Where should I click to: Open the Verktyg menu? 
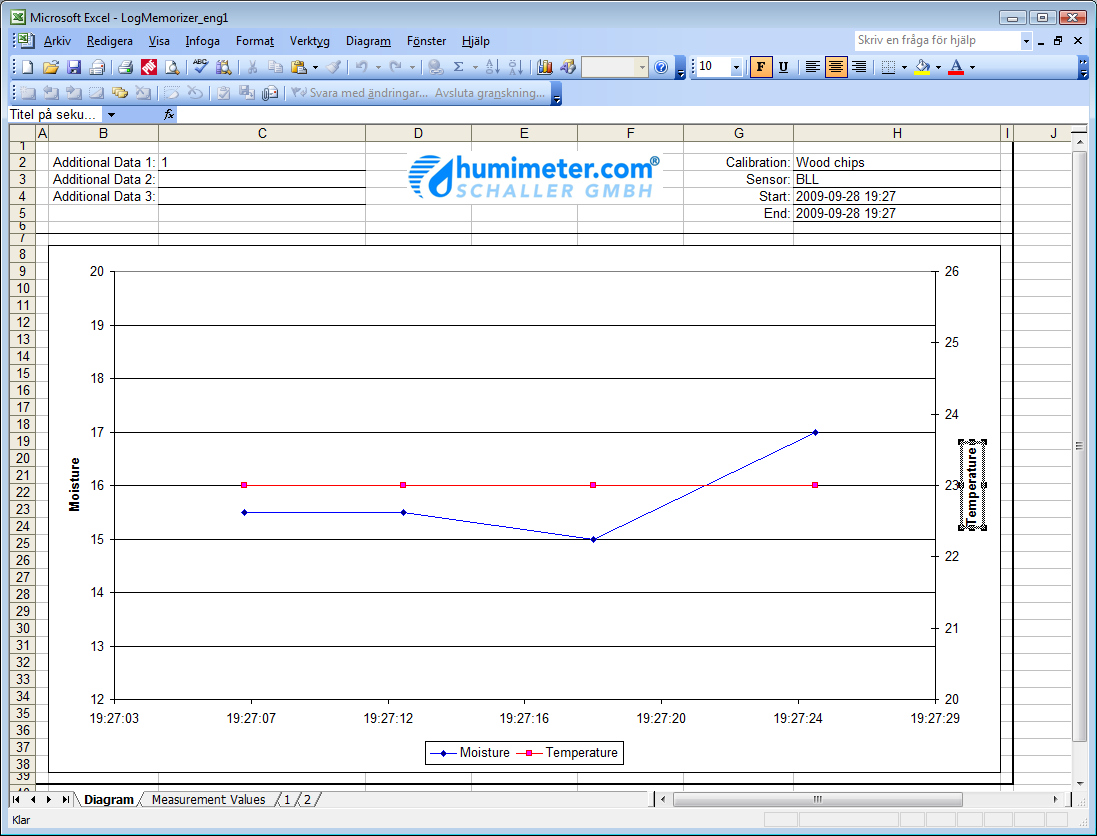[310, 41]
